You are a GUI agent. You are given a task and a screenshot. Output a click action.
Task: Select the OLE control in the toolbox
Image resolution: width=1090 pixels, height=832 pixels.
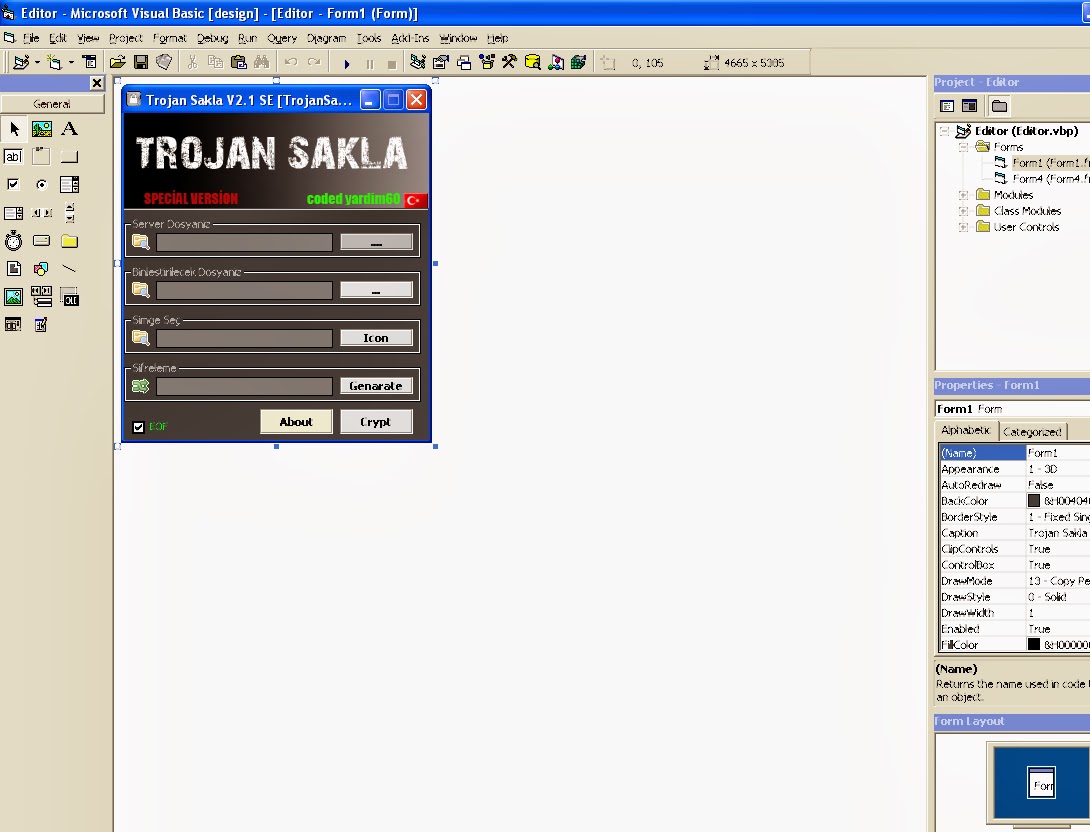click(69, 297)
